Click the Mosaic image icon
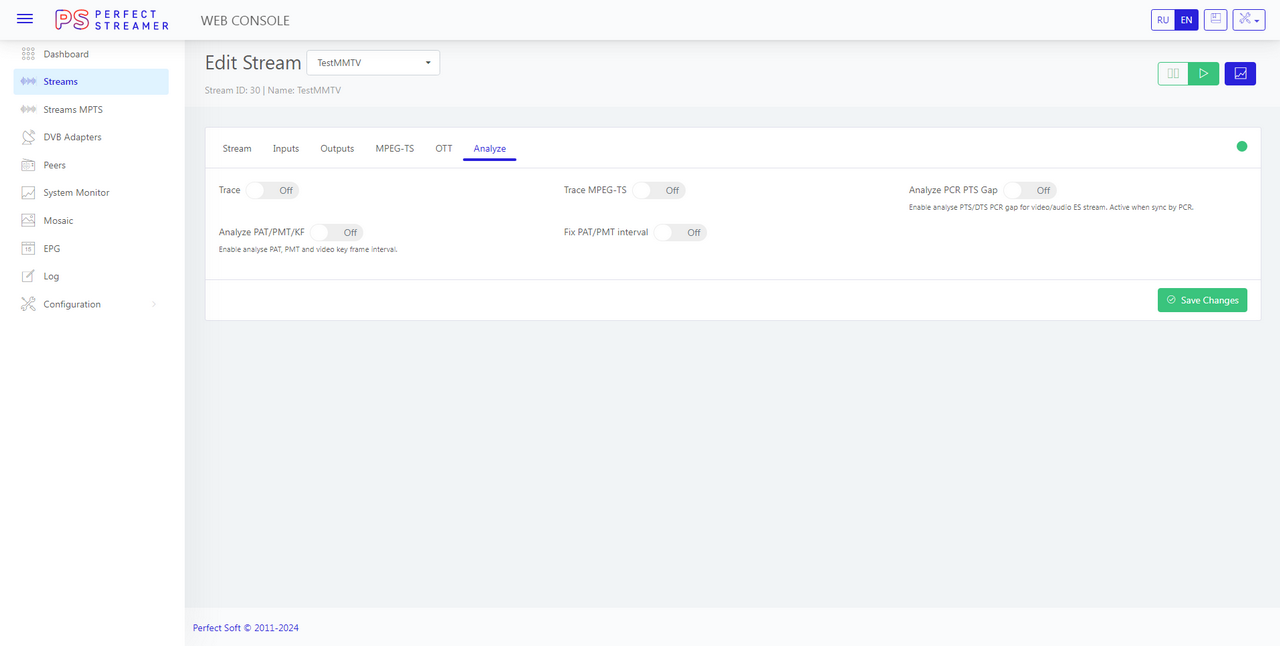The height and width of the screenshot is (646, 1280). [x=28, y=220]
